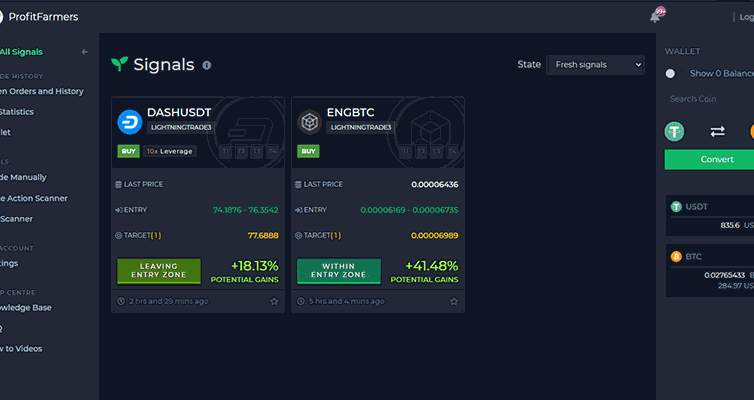Favorite the ENGBTC signal with star
The width and height of the screenshot is (754, 400).
click(454, 301)
